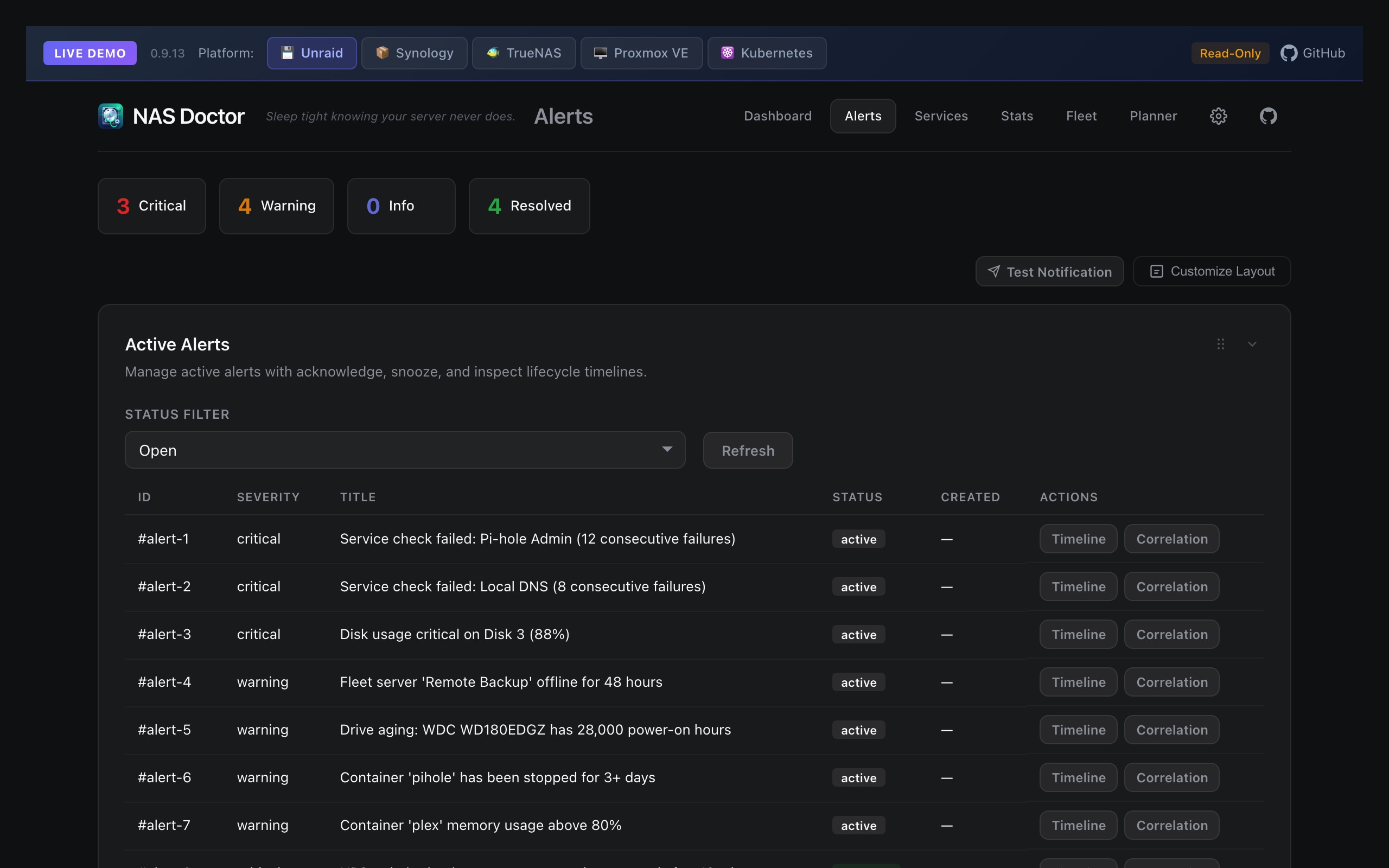Open Correlation for alert-3 Disk 3 usage
This screenshot has width=1389, height=868.
[x=1171, y=634]
